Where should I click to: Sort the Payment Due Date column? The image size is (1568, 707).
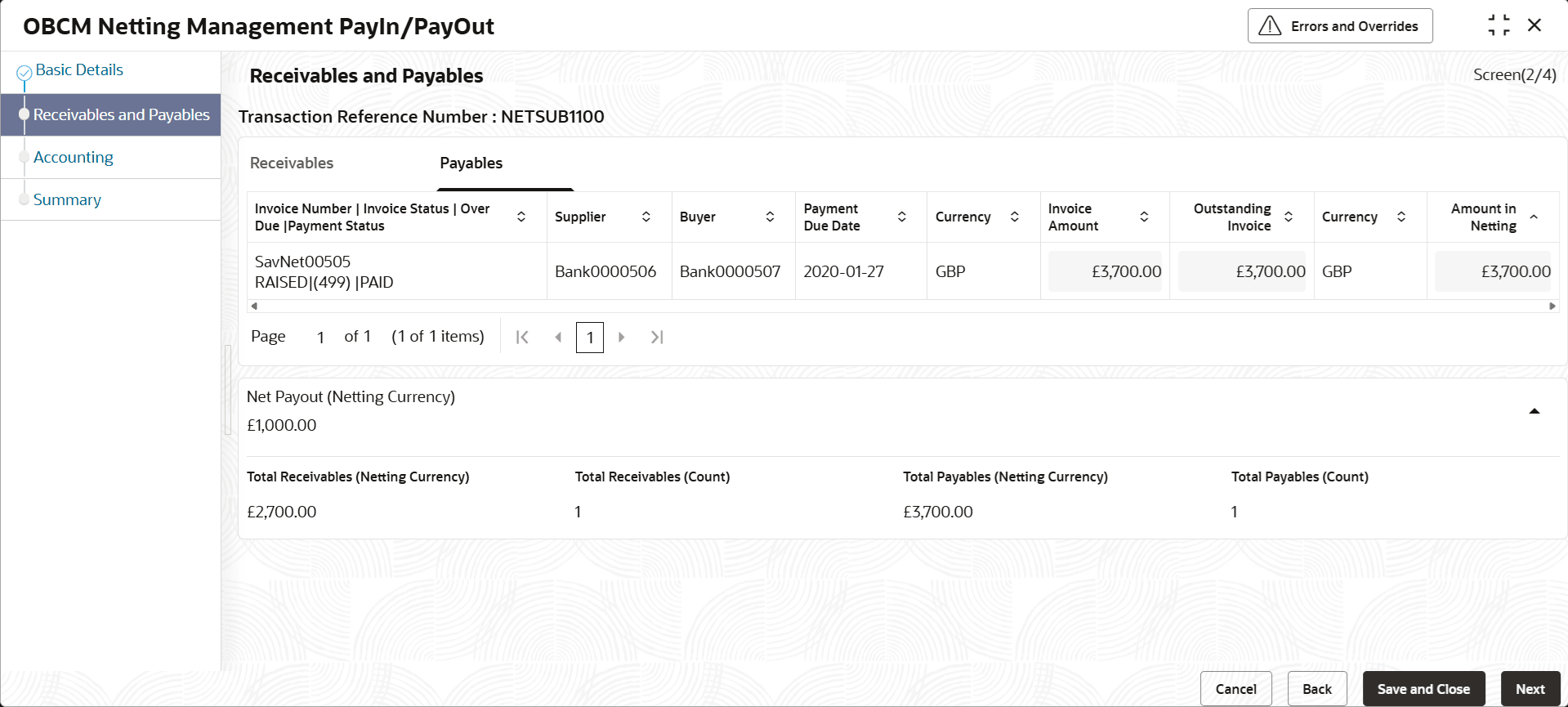click(902, 217)
